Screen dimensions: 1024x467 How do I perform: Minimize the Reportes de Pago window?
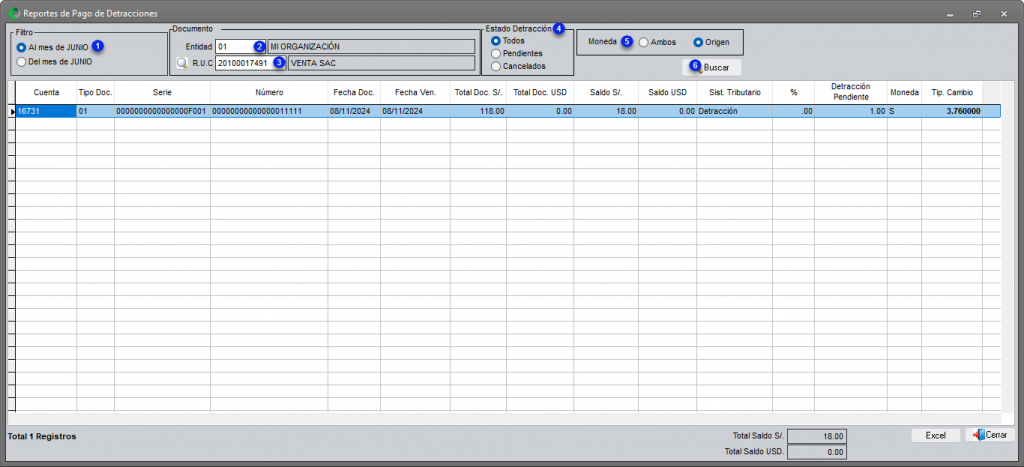(950, 13)
